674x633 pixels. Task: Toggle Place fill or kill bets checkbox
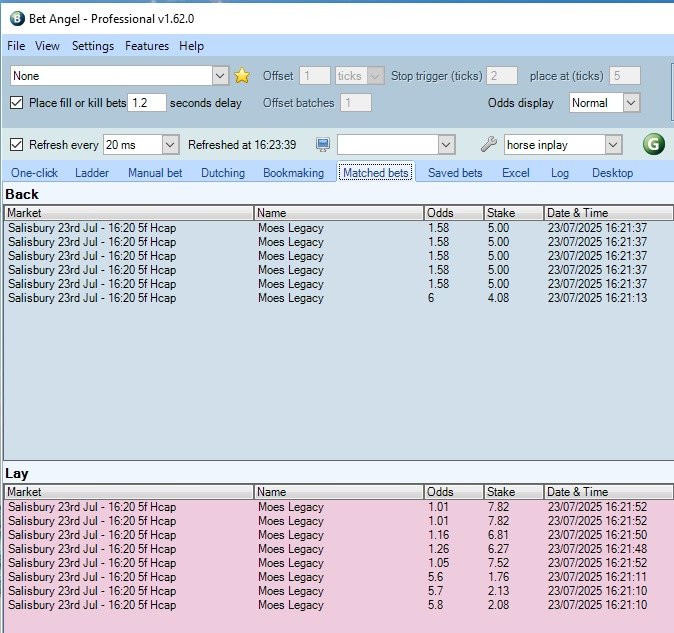click(16, 103)
